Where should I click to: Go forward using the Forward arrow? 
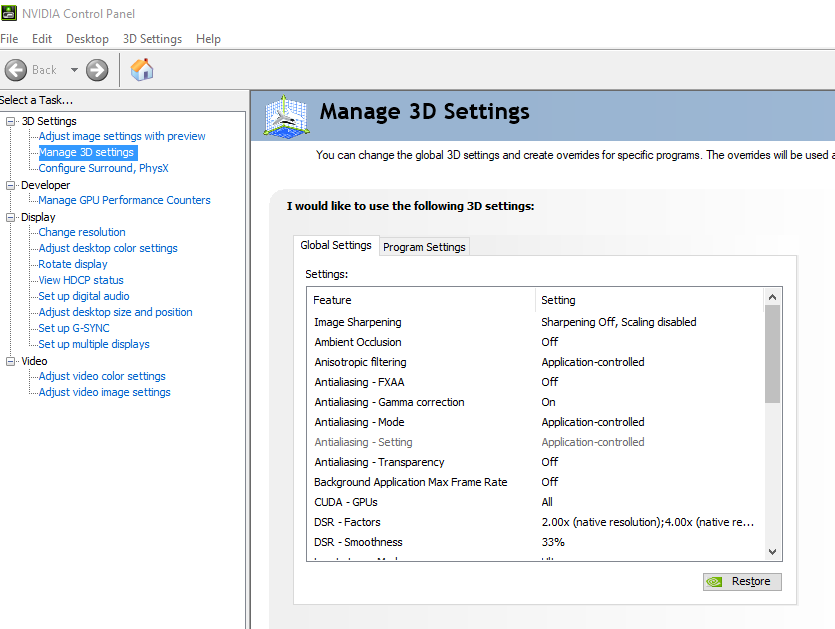pos(97,70)
